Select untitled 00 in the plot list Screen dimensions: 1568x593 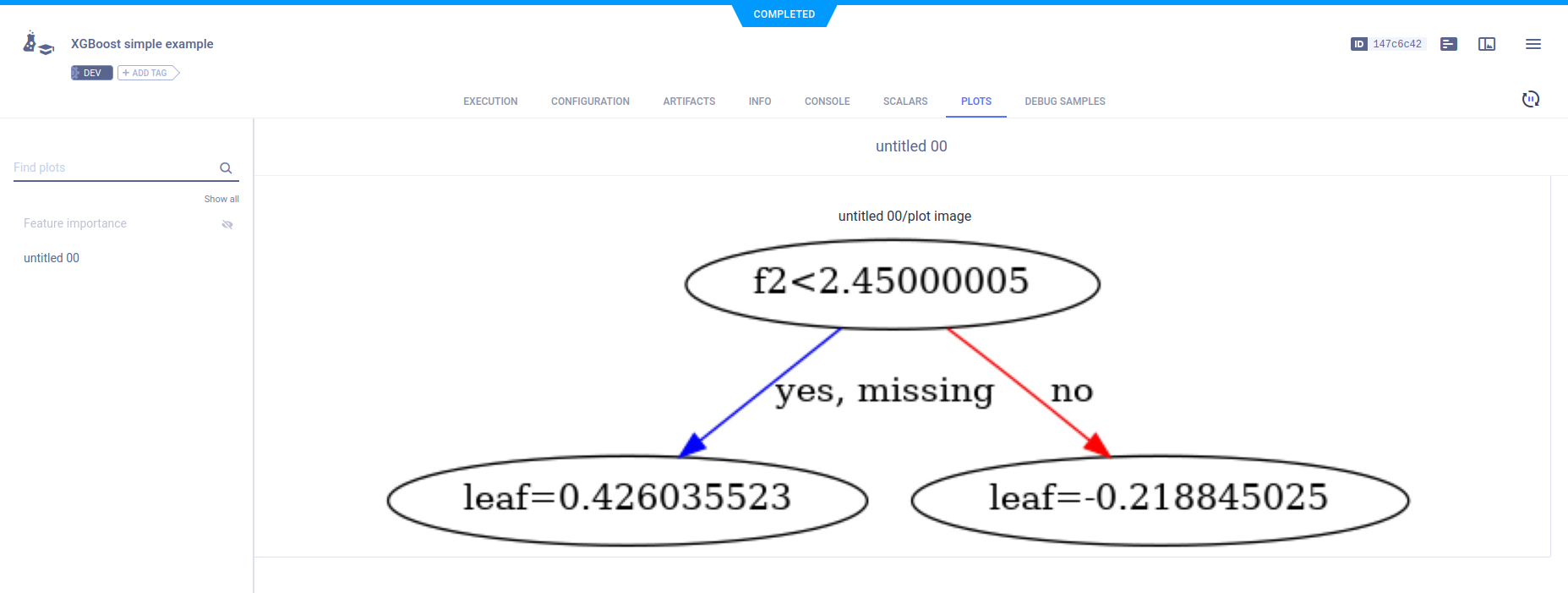click(52, 258)
